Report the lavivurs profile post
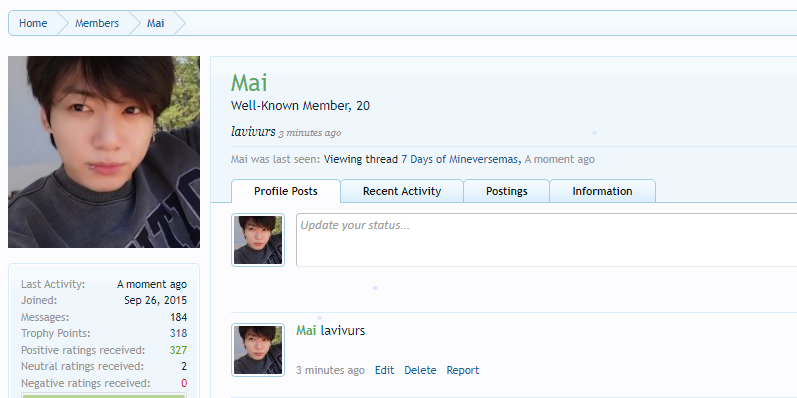Viewport: 797px width, 398px height. (463, 371)
